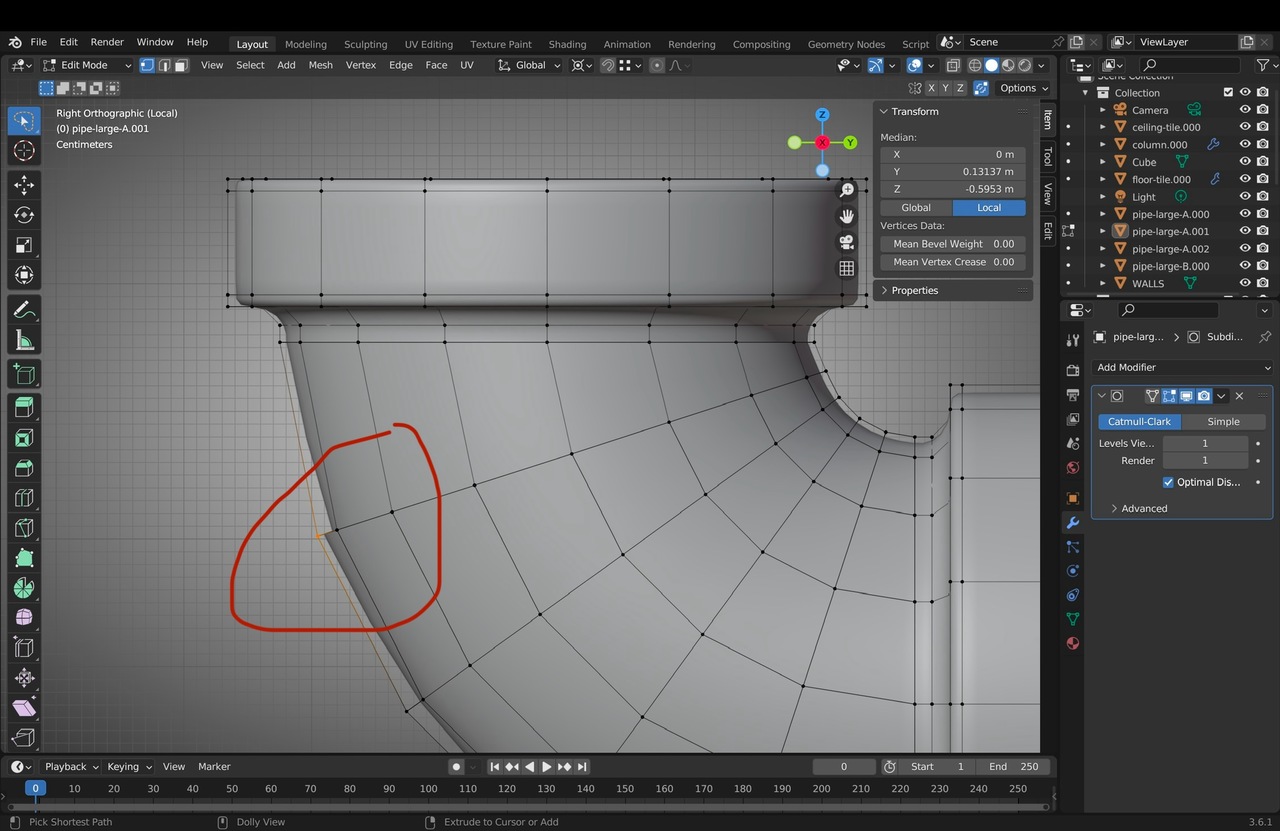This screenshot has width=1280, height=831.
Task: Switch subdivision type to Simple
Action: click(1223, 422)
